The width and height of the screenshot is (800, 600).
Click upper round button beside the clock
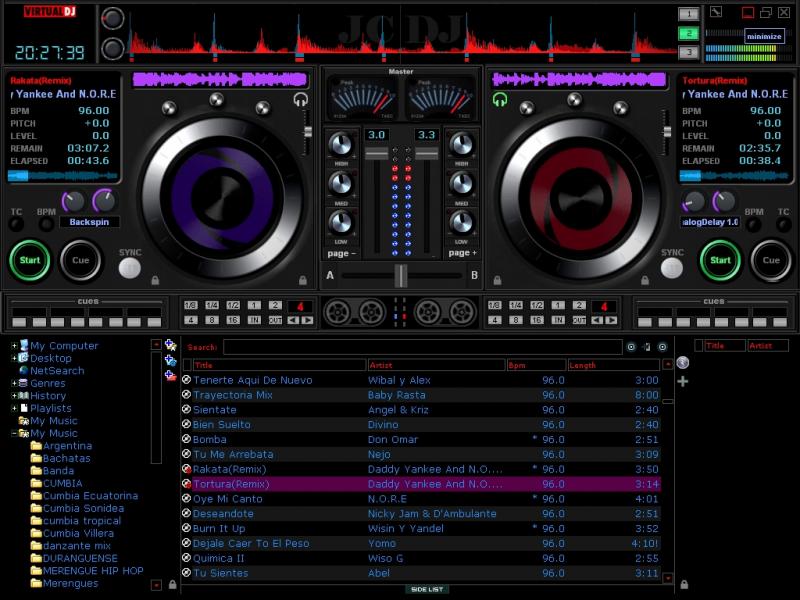tap(112, 19)
